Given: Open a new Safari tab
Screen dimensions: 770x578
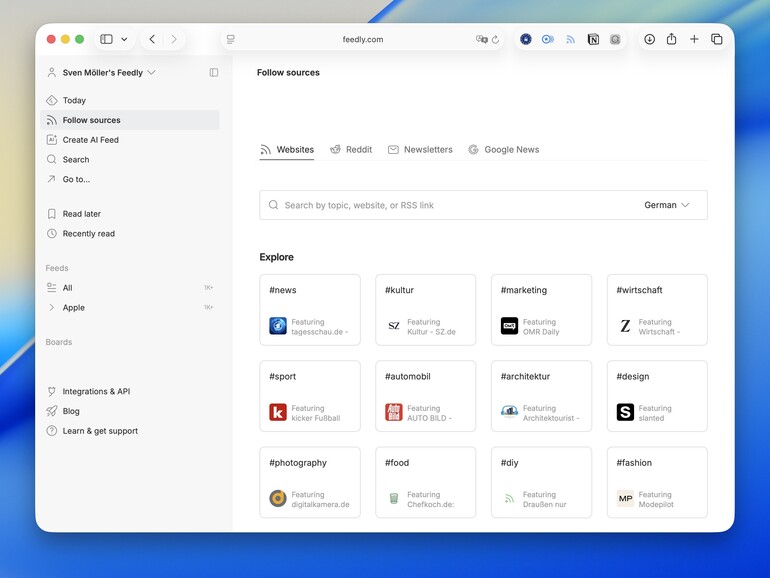Looking at the screenshot, I should (694, 39).
